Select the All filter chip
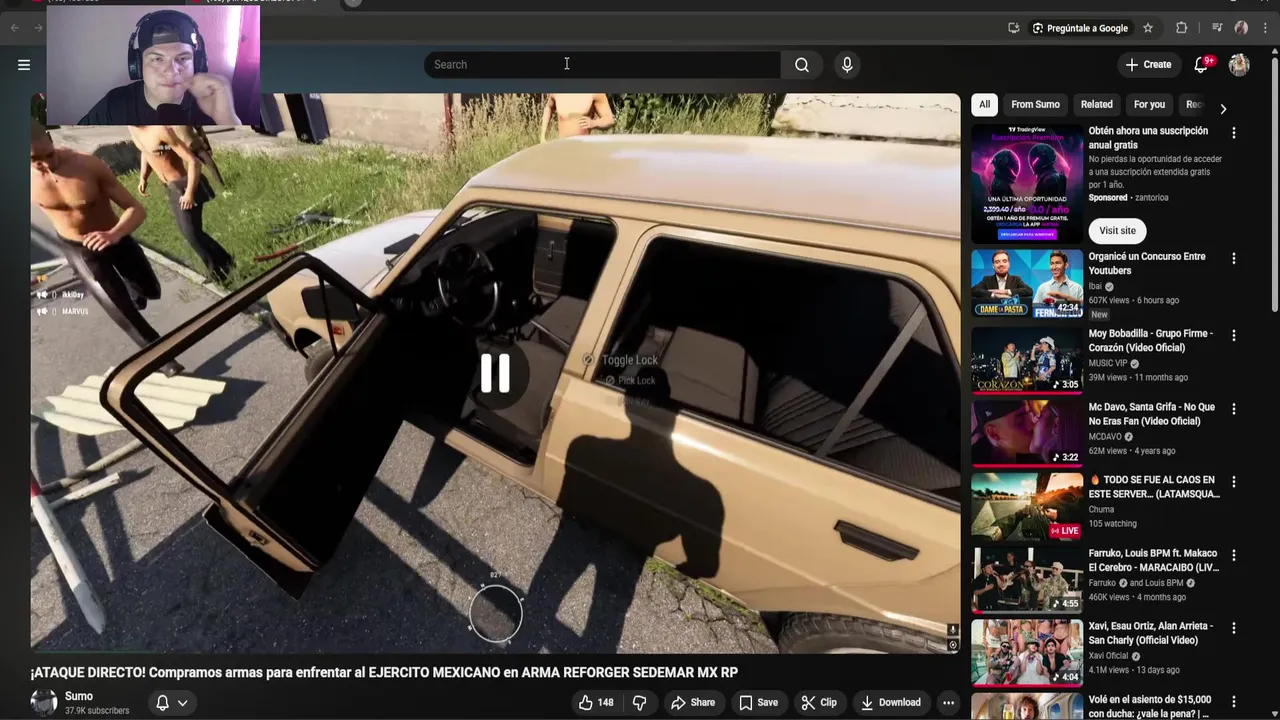The width and height of the screenshot is (1280, 720). pos(984,104)
